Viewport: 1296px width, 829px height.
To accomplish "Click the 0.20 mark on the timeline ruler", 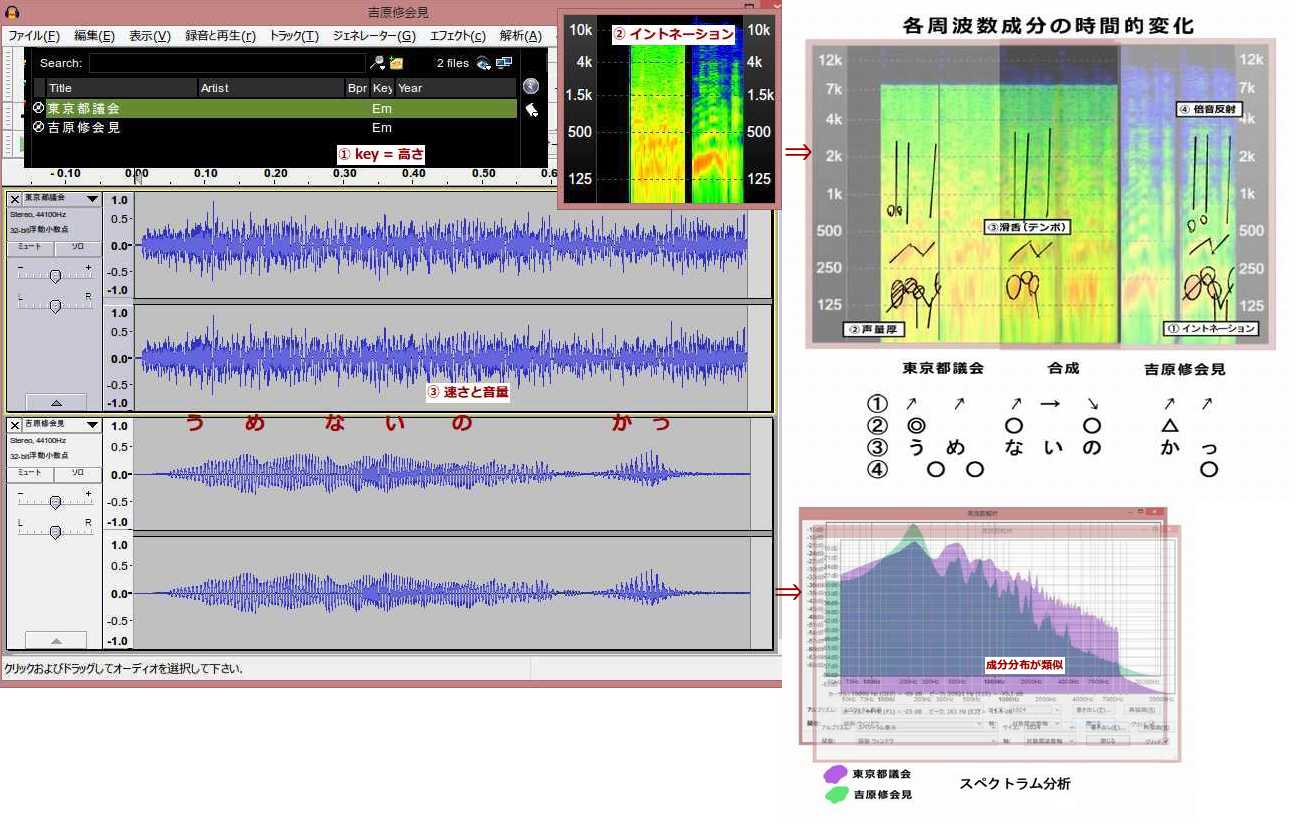I will (x=274, y=173).
